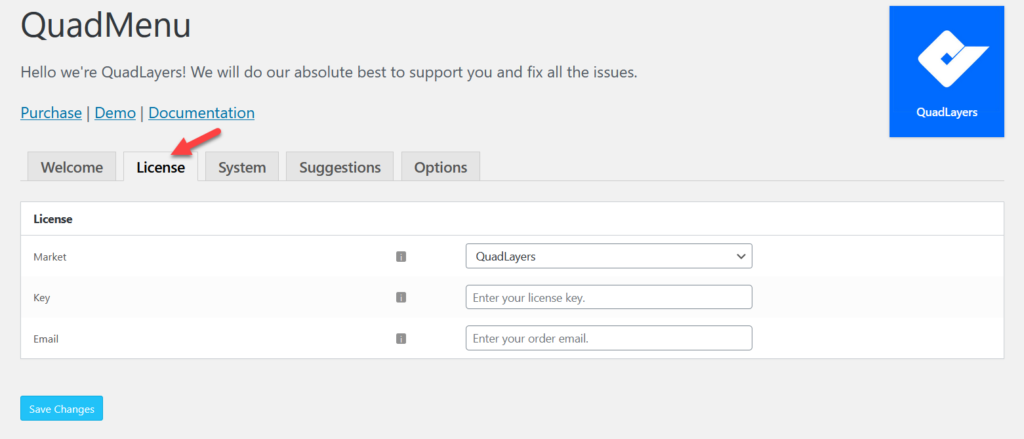1024x439 pixels.
Task: Open the System tab
Action: point(242,167)
